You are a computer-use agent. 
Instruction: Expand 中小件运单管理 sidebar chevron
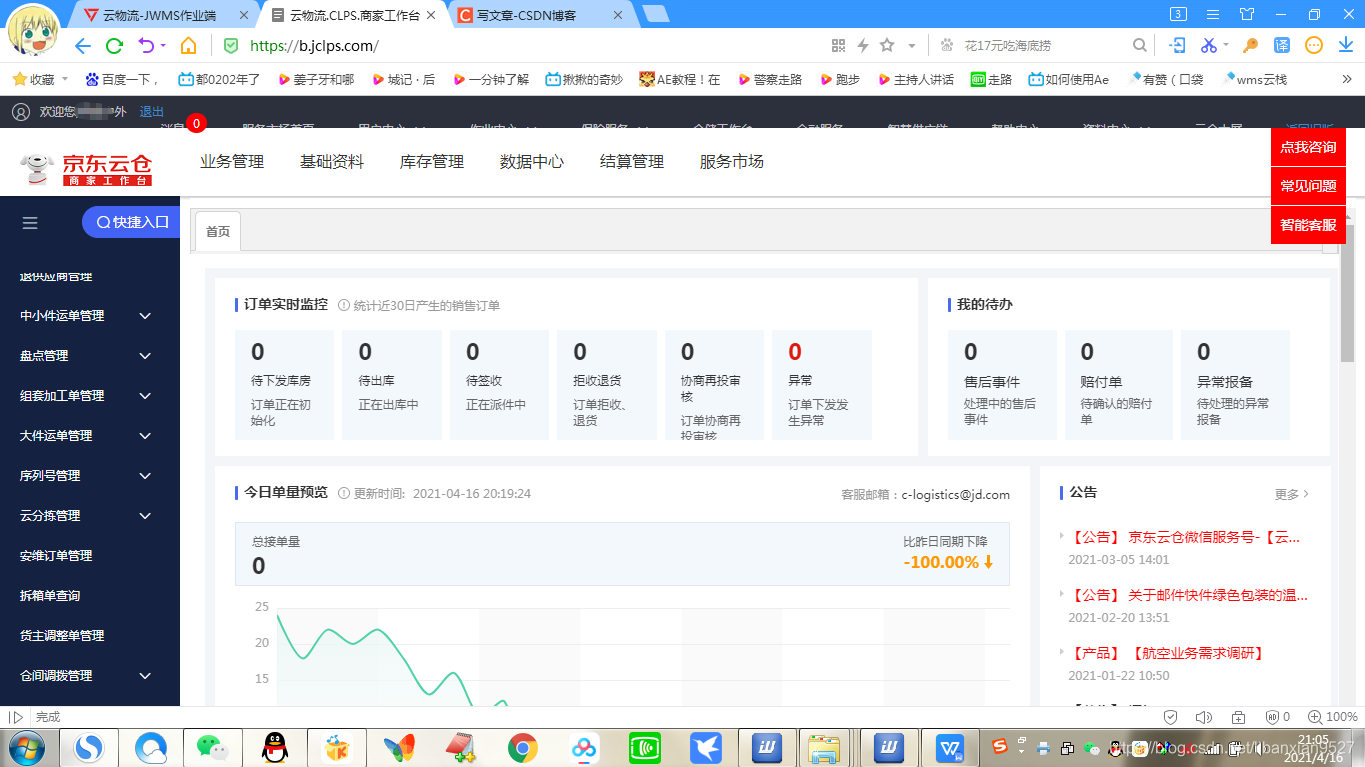pyautogui.click(x=145, y=316)
